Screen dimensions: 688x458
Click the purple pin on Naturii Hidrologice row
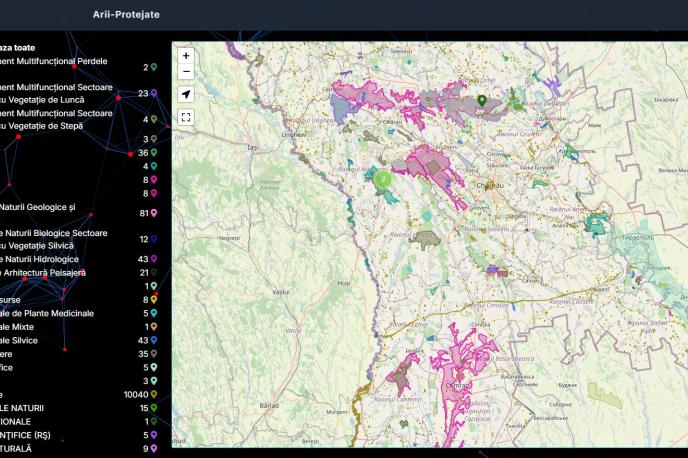tap(154, 259)
